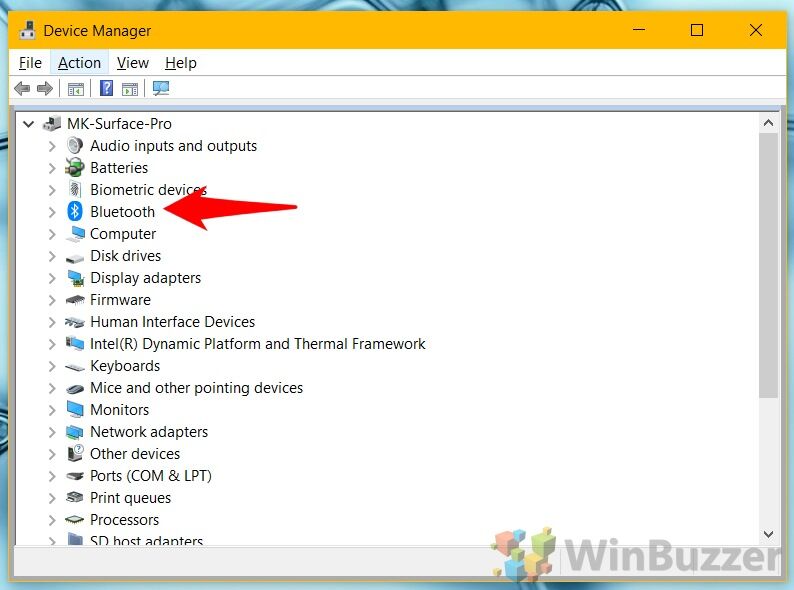Click the Network adapters icon
Image resolution: width=794 pixels, height=590 pixels.
click(x=75, y=432)
